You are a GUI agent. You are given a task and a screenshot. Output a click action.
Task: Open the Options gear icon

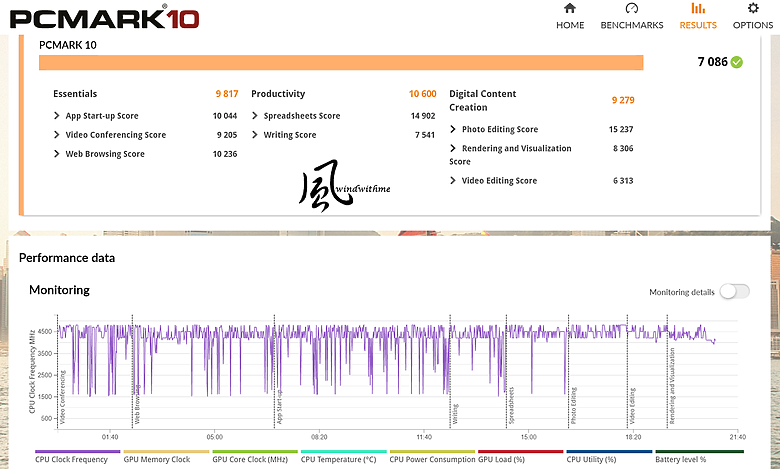[753, 8]
